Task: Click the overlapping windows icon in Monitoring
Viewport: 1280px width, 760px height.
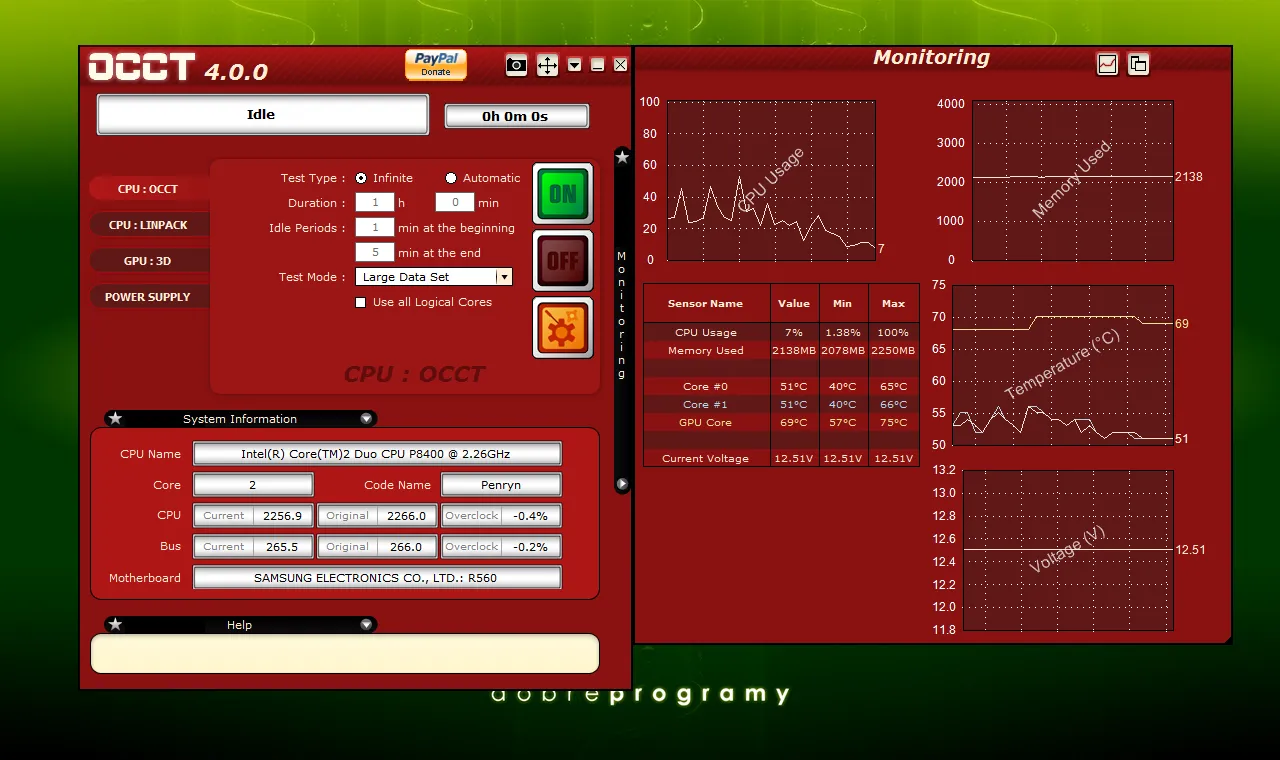Action: [x=1138, y=64]
